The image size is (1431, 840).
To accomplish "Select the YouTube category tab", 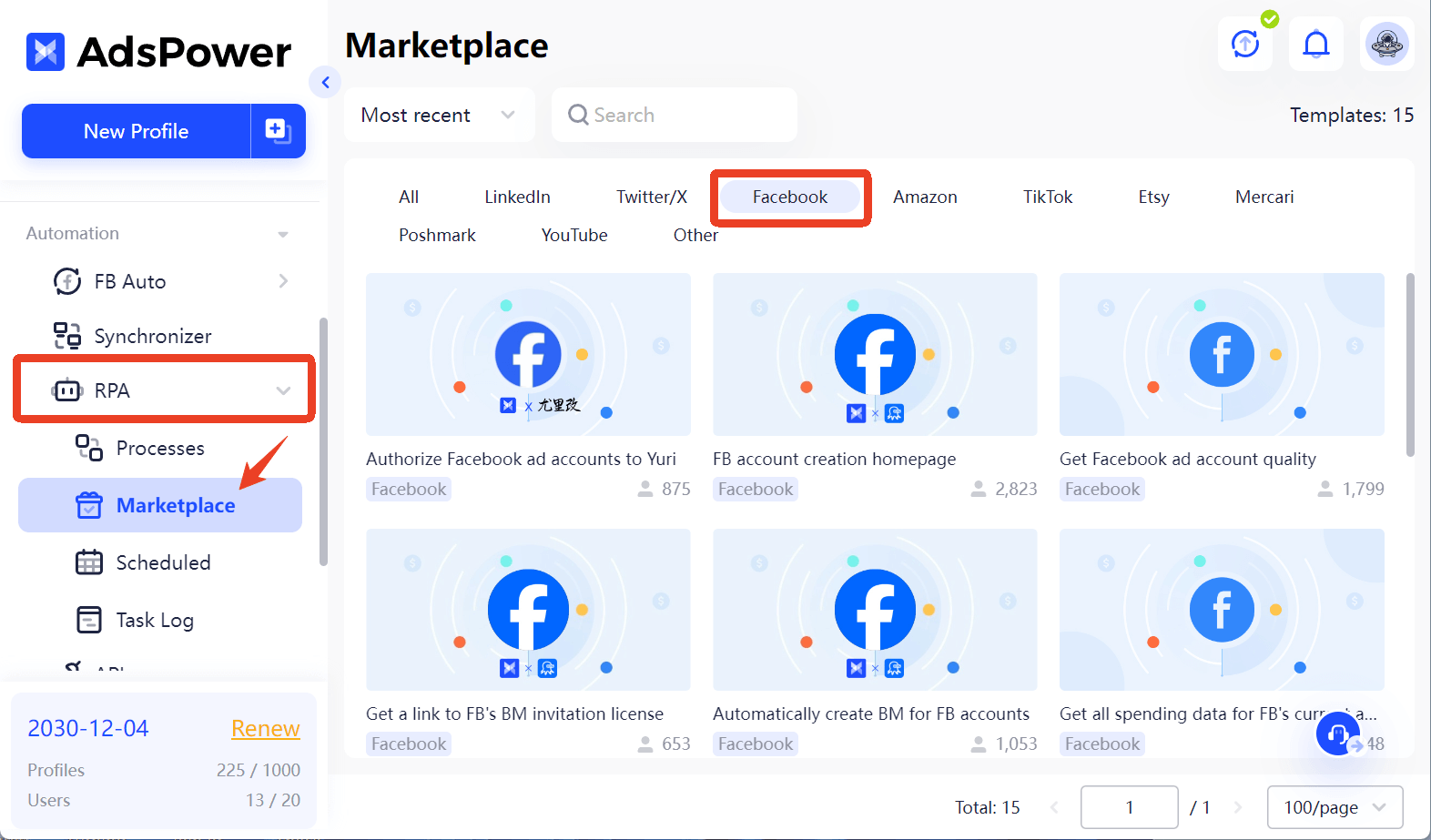I will [x=574, y=235].
